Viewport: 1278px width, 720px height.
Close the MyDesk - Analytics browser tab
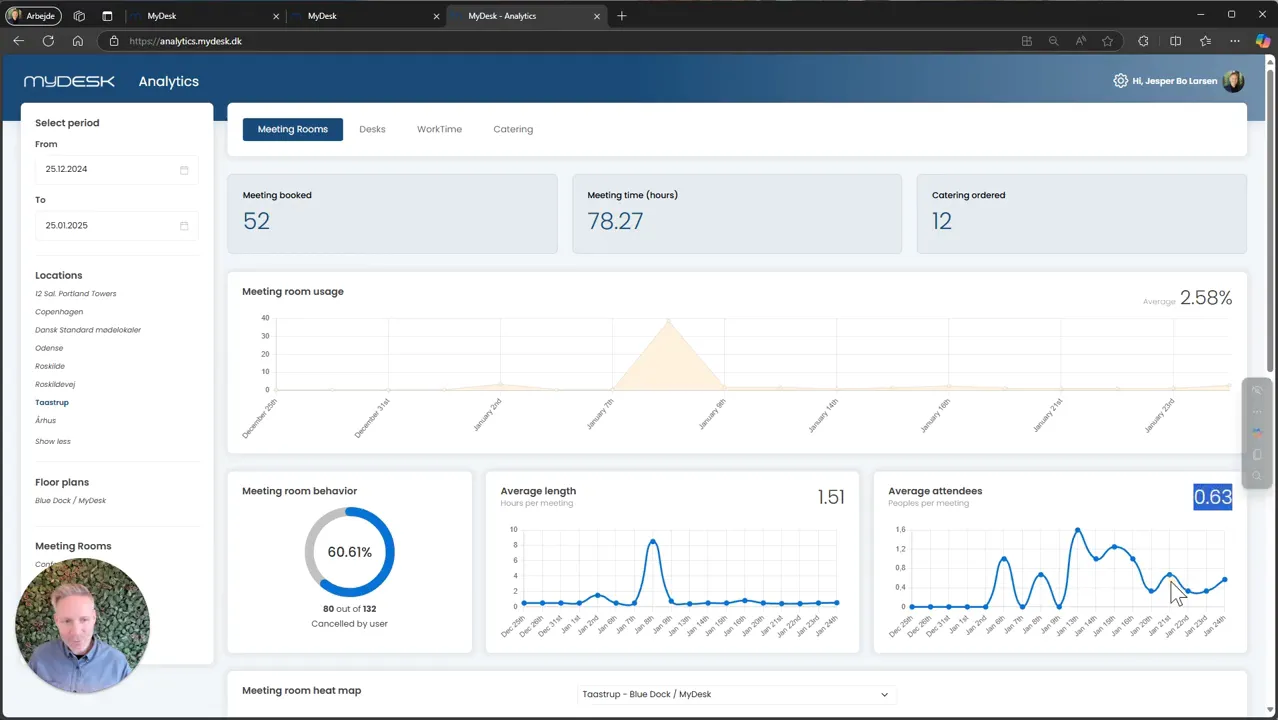point(597,16)
